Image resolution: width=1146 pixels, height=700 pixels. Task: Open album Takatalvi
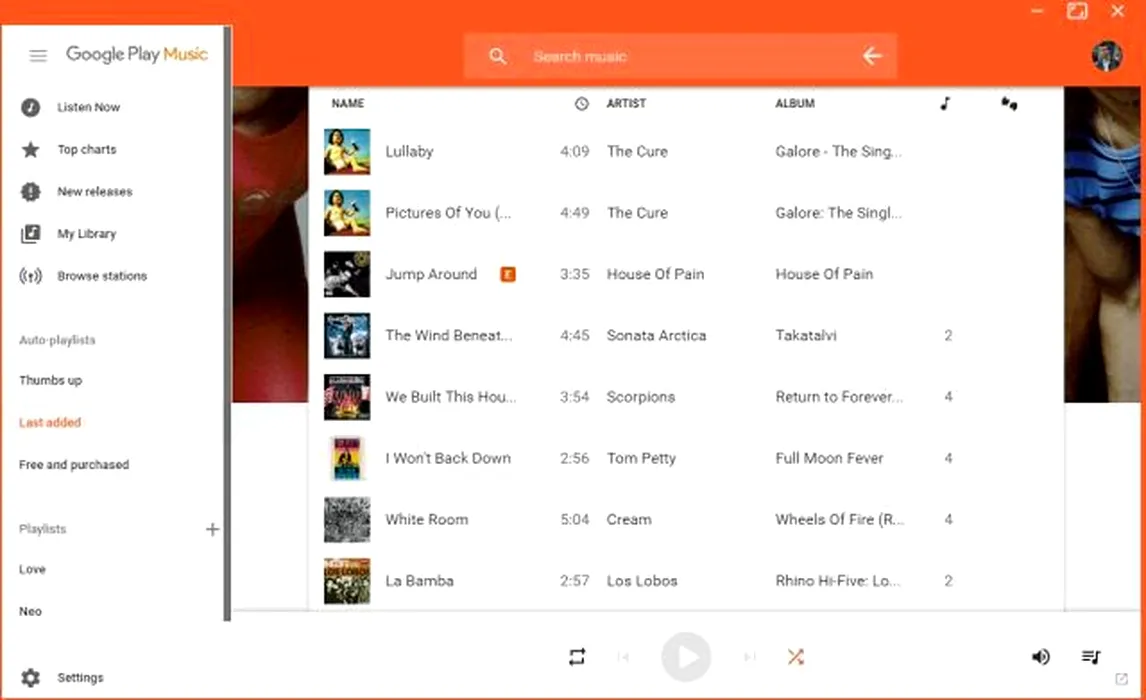[x=806, y=335]
